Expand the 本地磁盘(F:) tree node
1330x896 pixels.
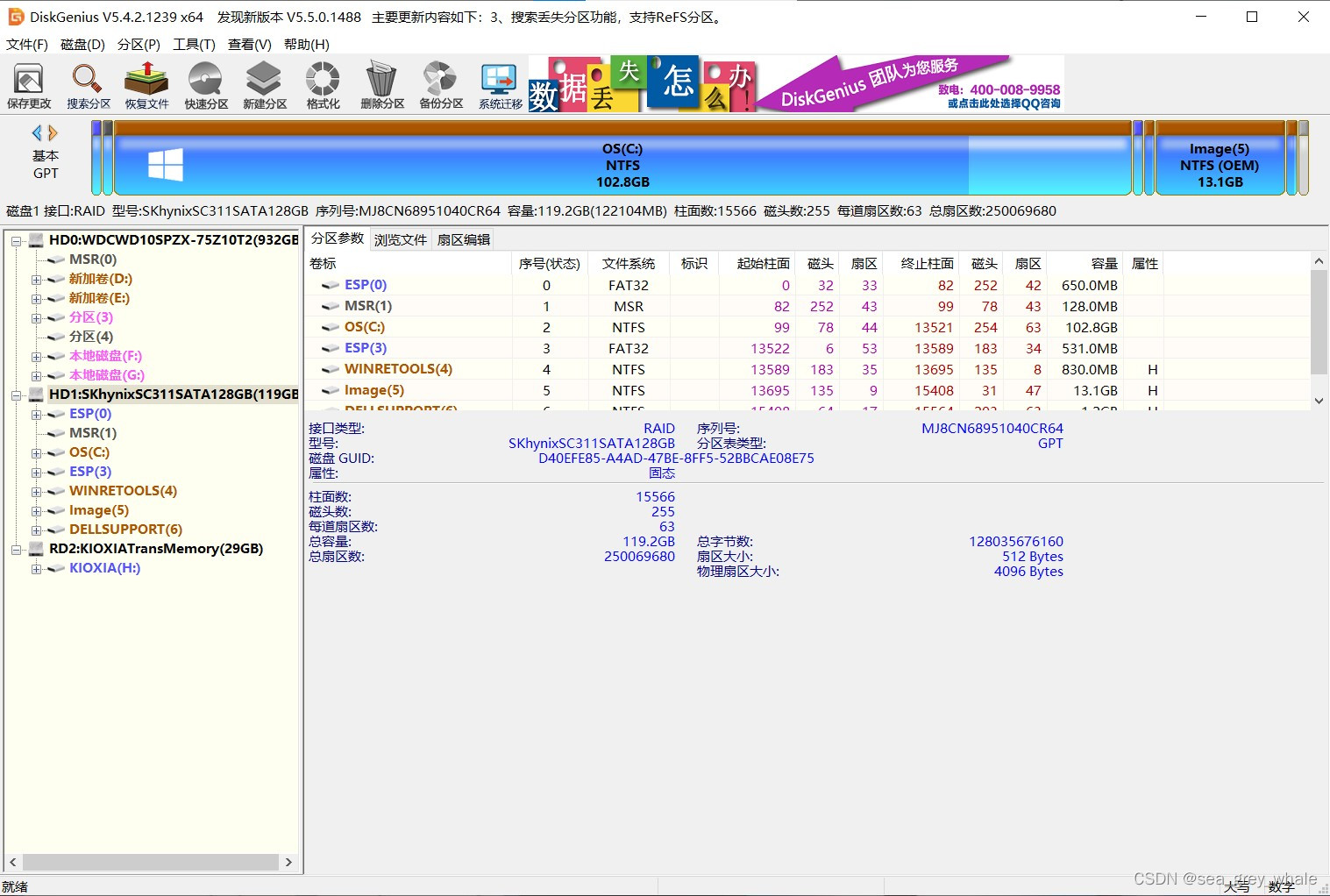tap(36, 357)
